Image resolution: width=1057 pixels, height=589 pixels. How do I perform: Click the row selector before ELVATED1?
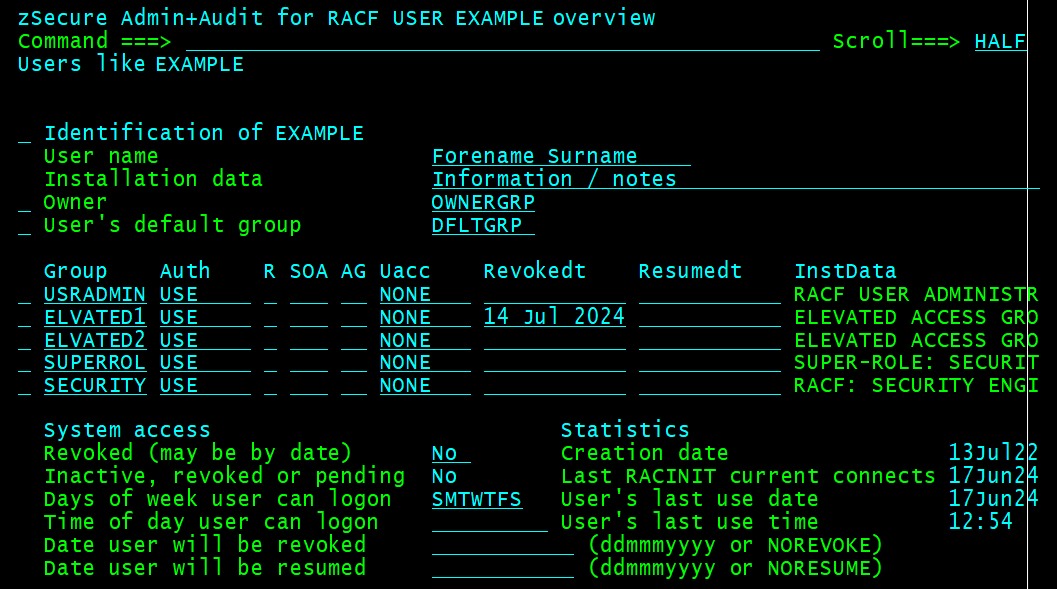[x=24, y=317]
